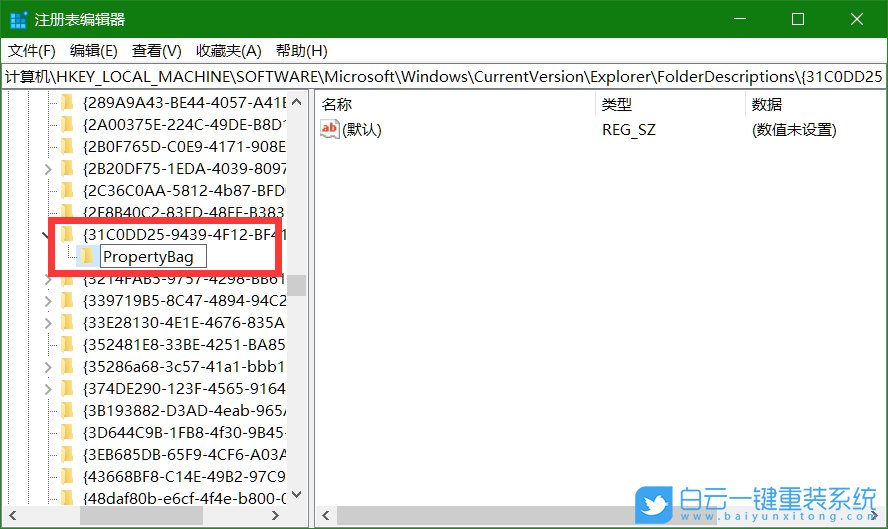Image resolution: width=888 pixels, height=529 pixels.
Task: Click the (数值未设置) data cell
Action: click(794, 130)
